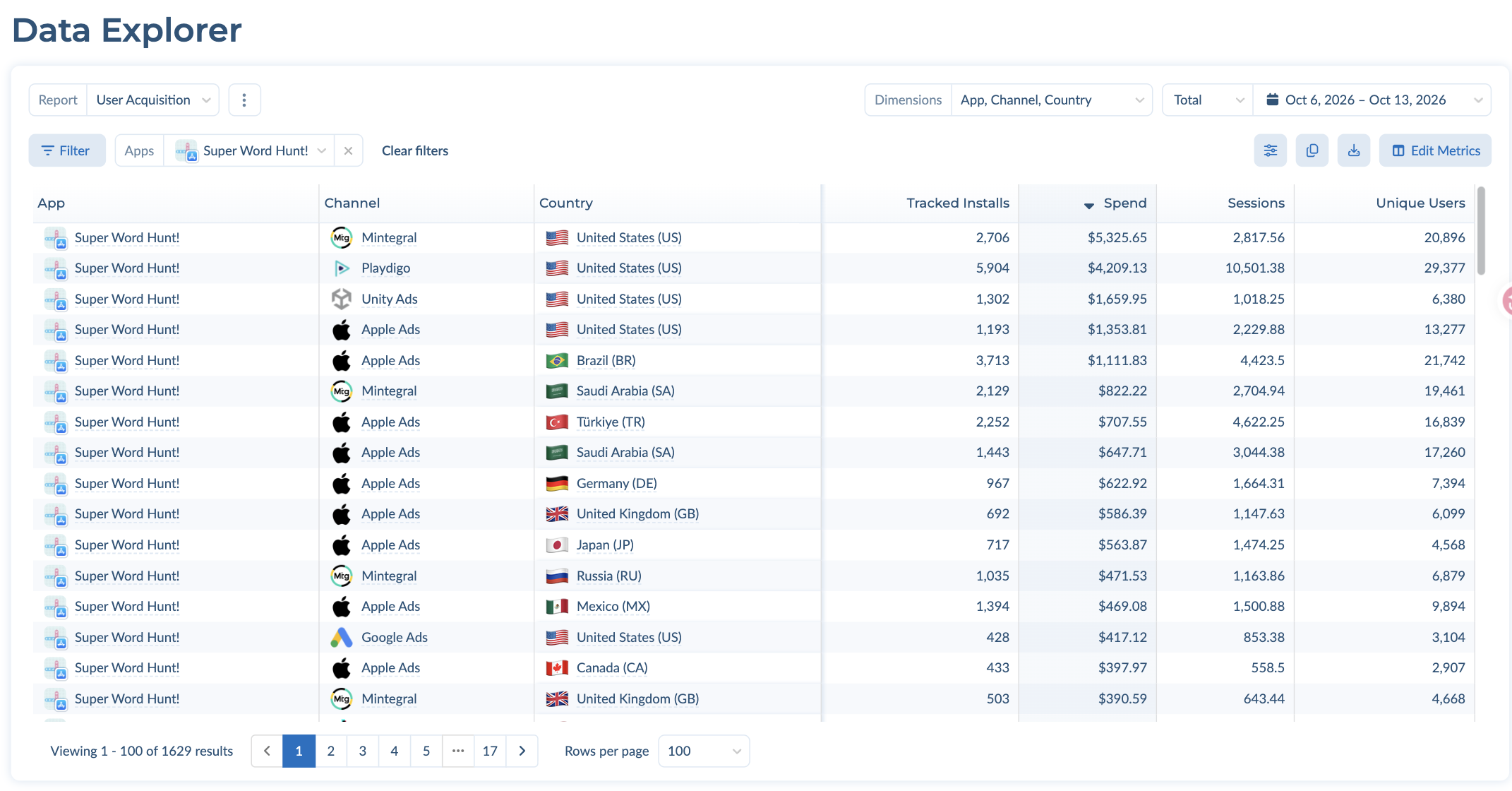The height and width of the screenshot is (791, 1512).
Task: Click Apple logo in the Germany row
Action: pos(342,483)
